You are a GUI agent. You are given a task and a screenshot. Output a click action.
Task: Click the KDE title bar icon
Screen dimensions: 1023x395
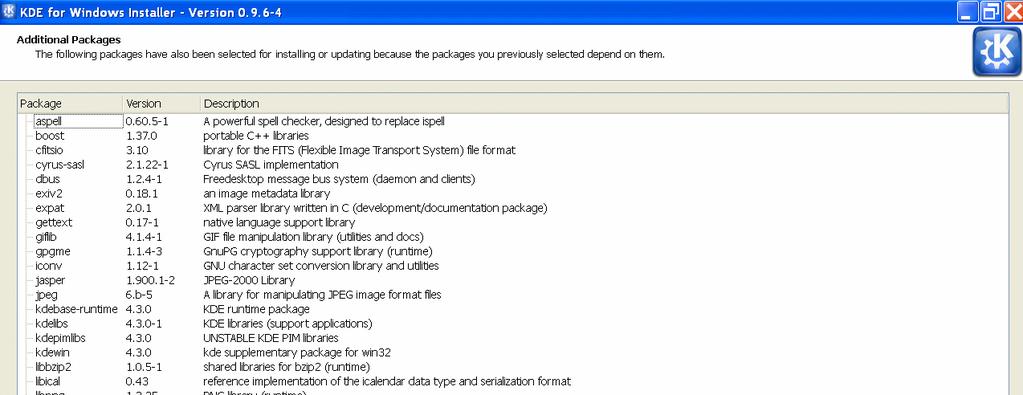[x=10, y=12]
